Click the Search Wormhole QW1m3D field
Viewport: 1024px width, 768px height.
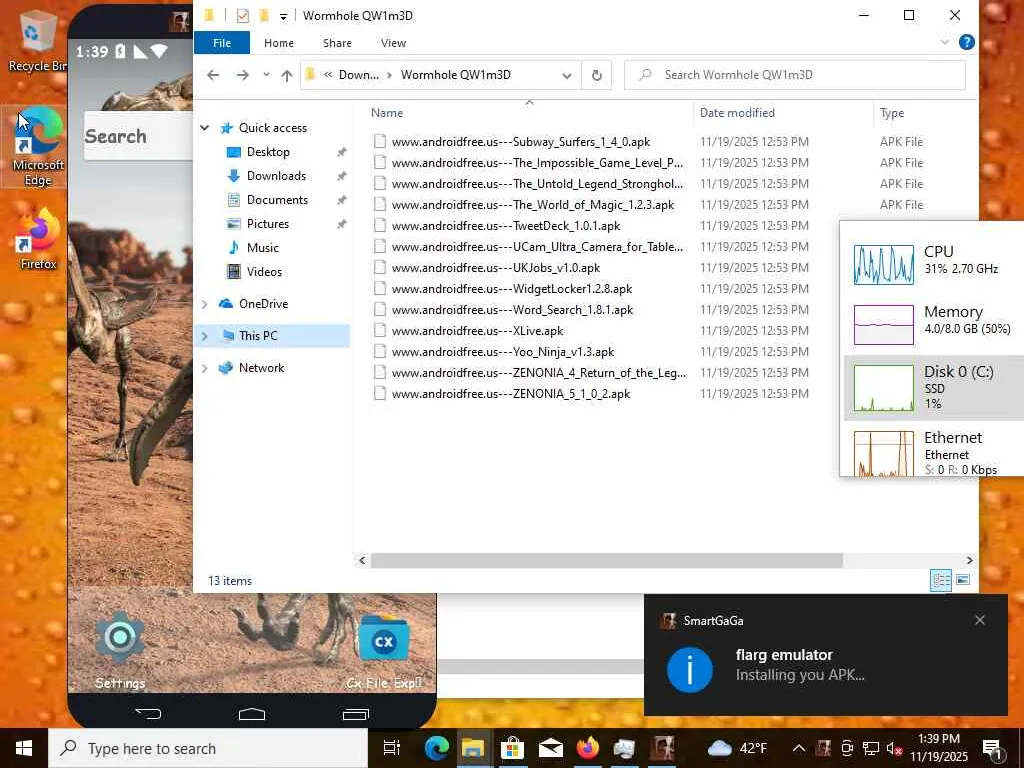pyautogui.click(x=795, y=75)
